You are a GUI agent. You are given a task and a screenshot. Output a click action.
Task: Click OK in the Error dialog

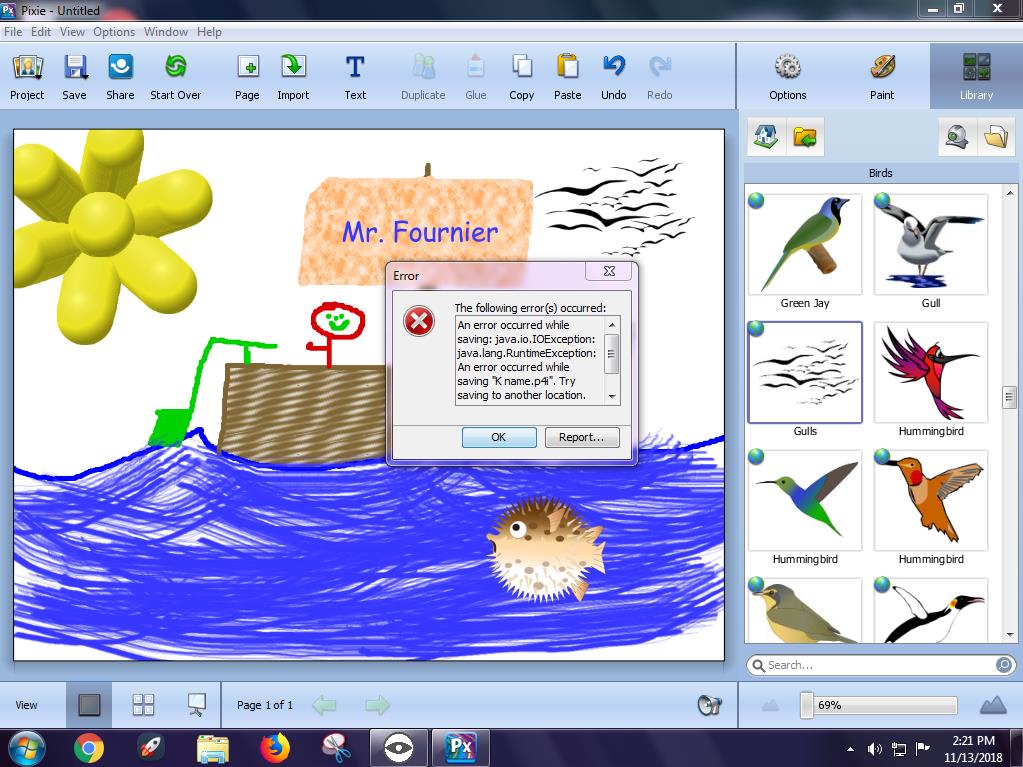[499, 437]
